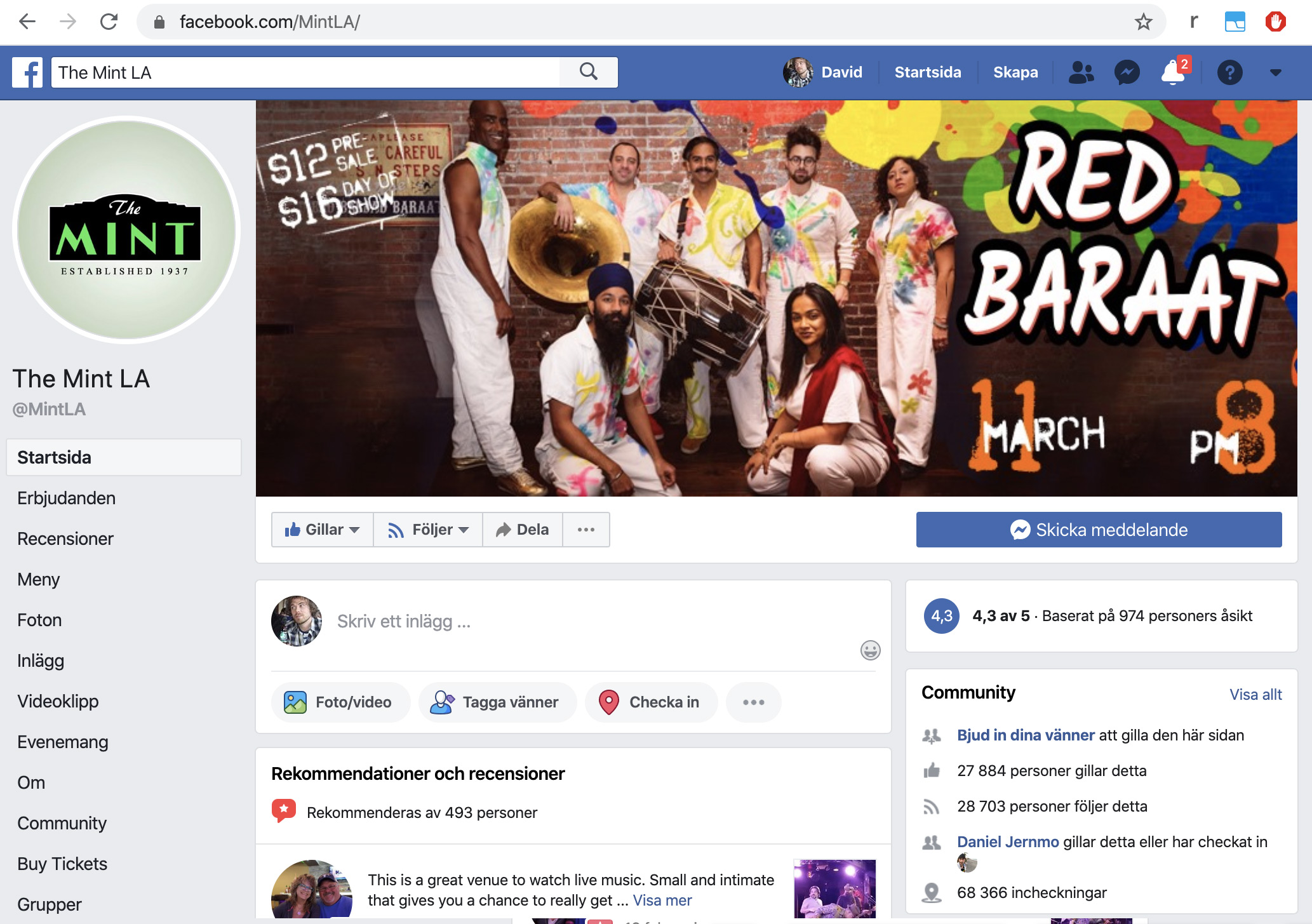Select Startsida in the left sidebar
1312x924 pixels.
[124, 457]
